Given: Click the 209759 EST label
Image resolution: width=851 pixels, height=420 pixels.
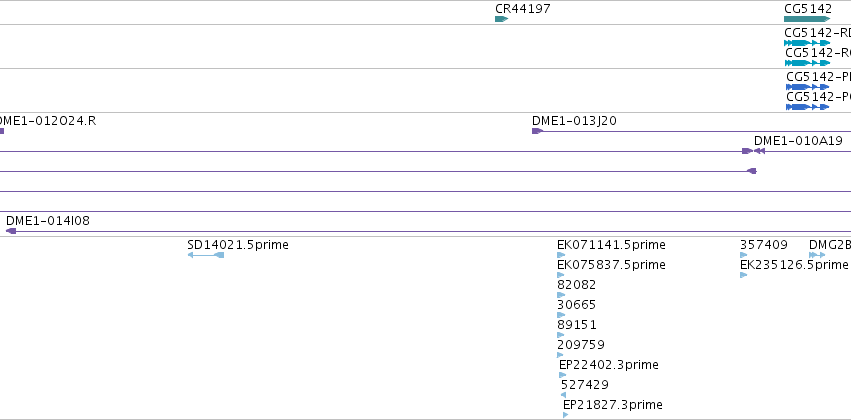Looking at the screenshot, I should (x=581, y=345).
